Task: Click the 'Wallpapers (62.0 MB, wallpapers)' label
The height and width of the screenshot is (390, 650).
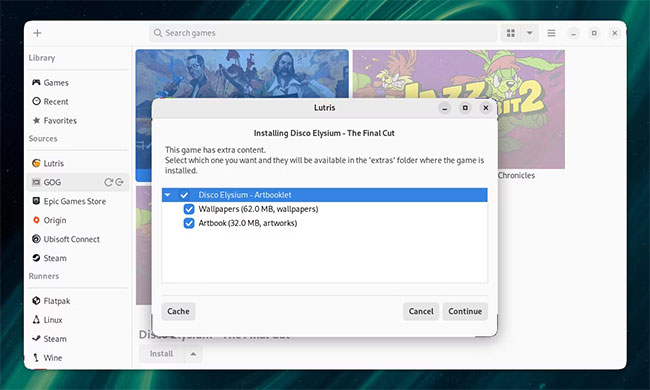Action: (258, 209)
